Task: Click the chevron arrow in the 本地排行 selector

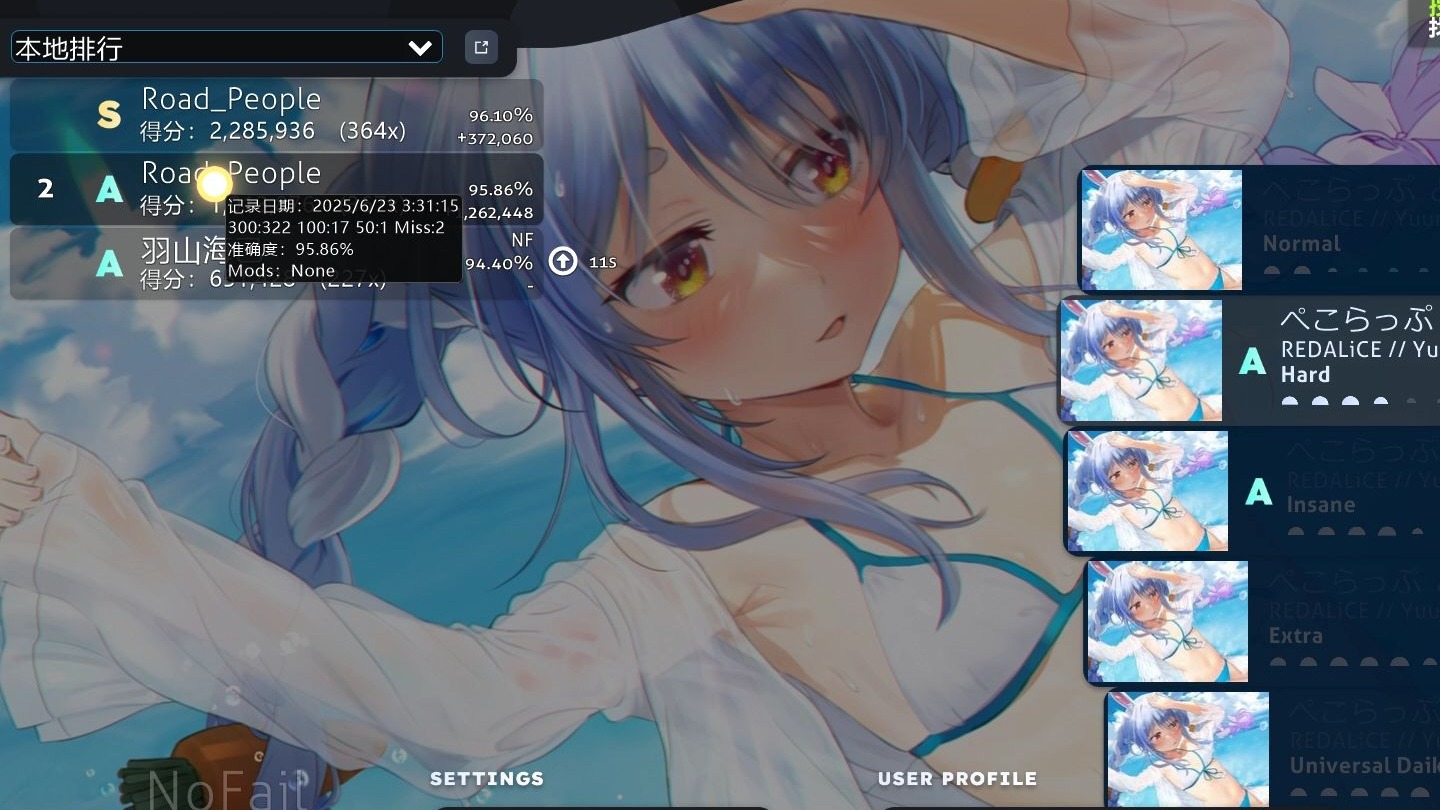Action: pyautogui.click(x=420, y=47)
